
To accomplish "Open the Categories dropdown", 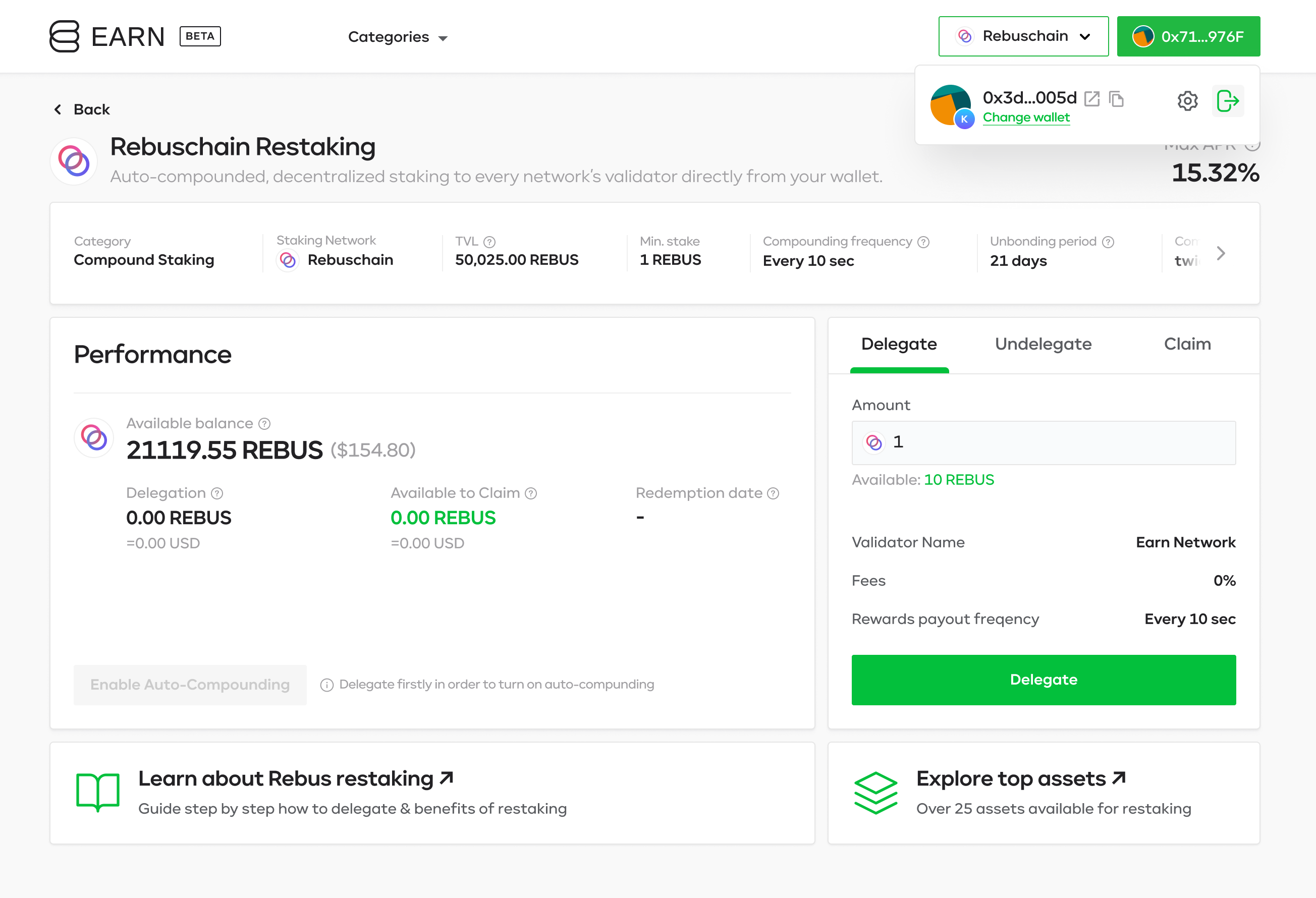I will [398, 37].
